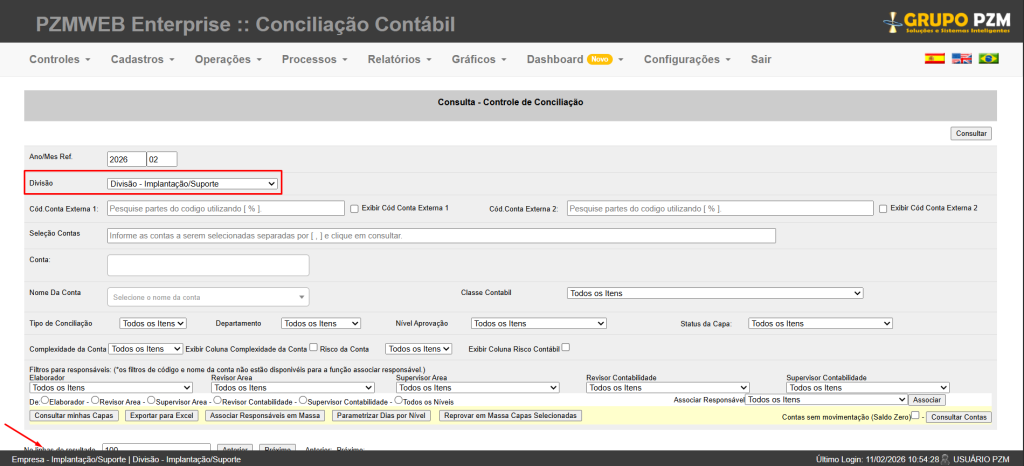
Task: Enable Exibir Cód Conta Externa 1 checkbox
Action: [354, 208]
